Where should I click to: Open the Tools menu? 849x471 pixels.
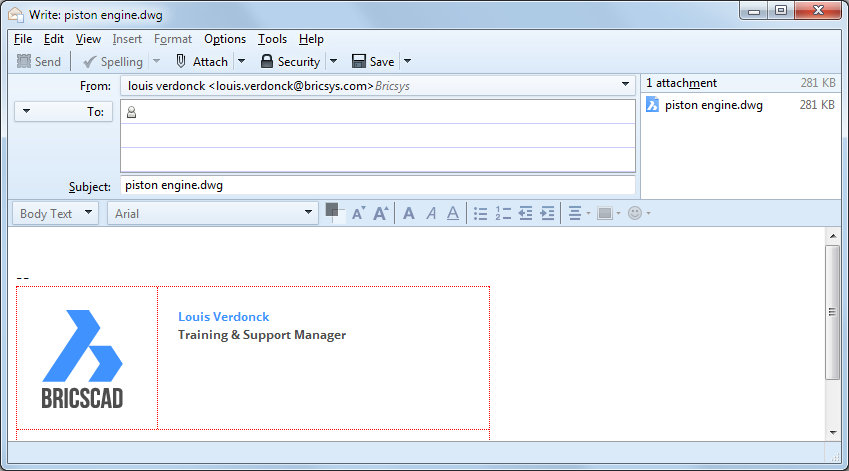(x=272, y=39)
